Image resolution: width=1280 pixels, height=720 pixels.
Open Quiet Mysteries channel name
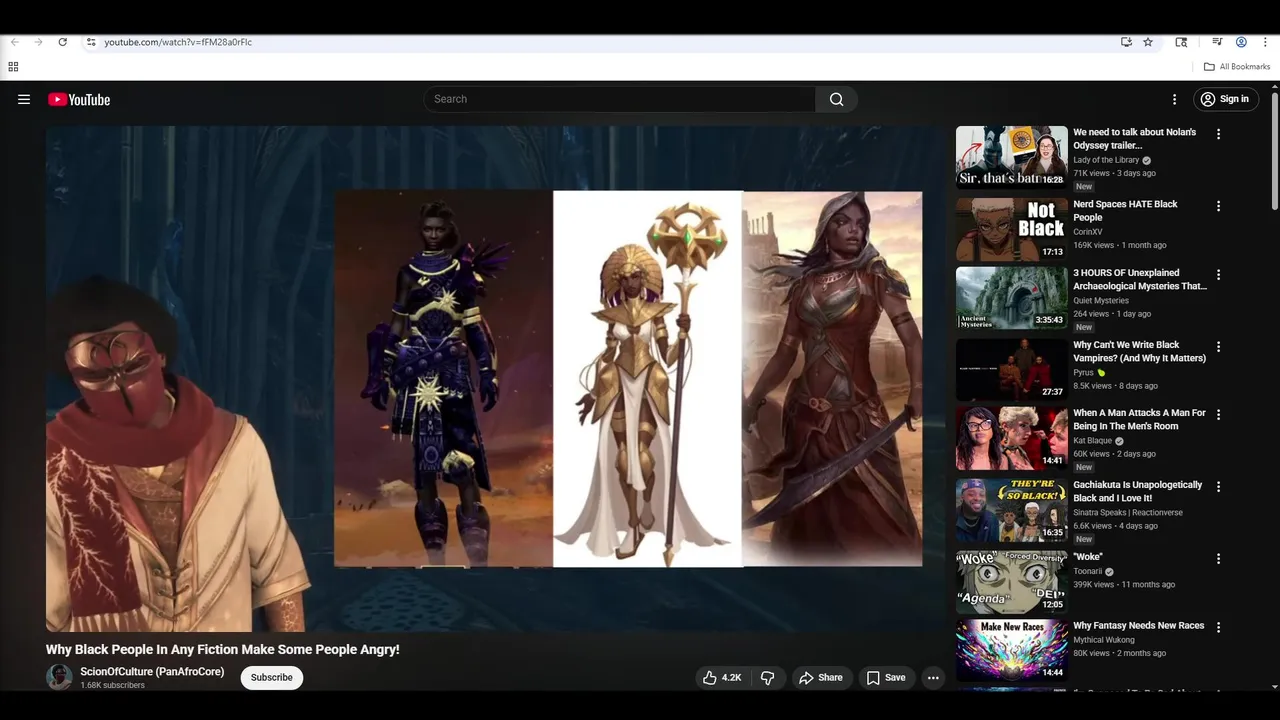click(1101, 300)
